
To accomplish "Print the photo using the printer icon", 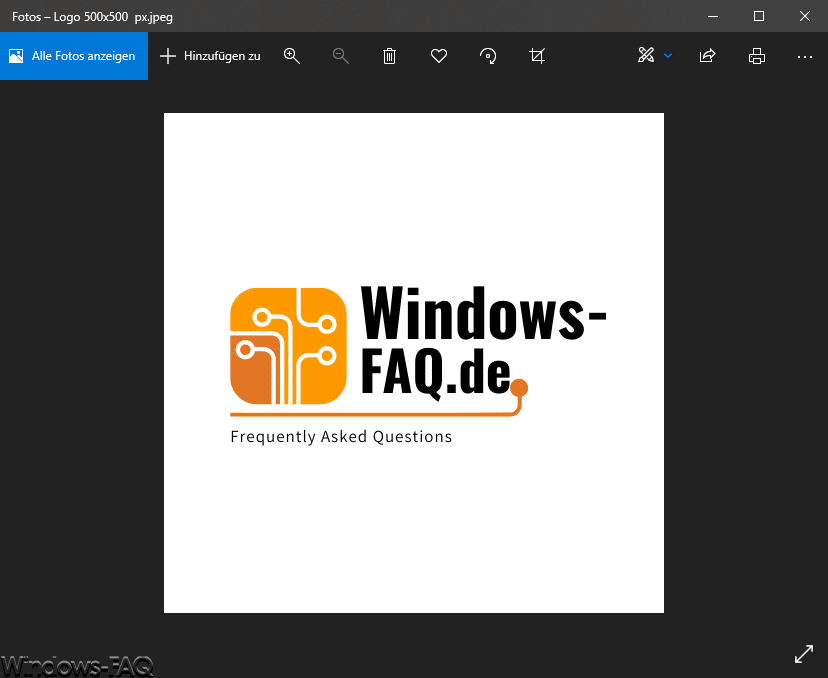I will pyautogui.click(x=757, y=55).
